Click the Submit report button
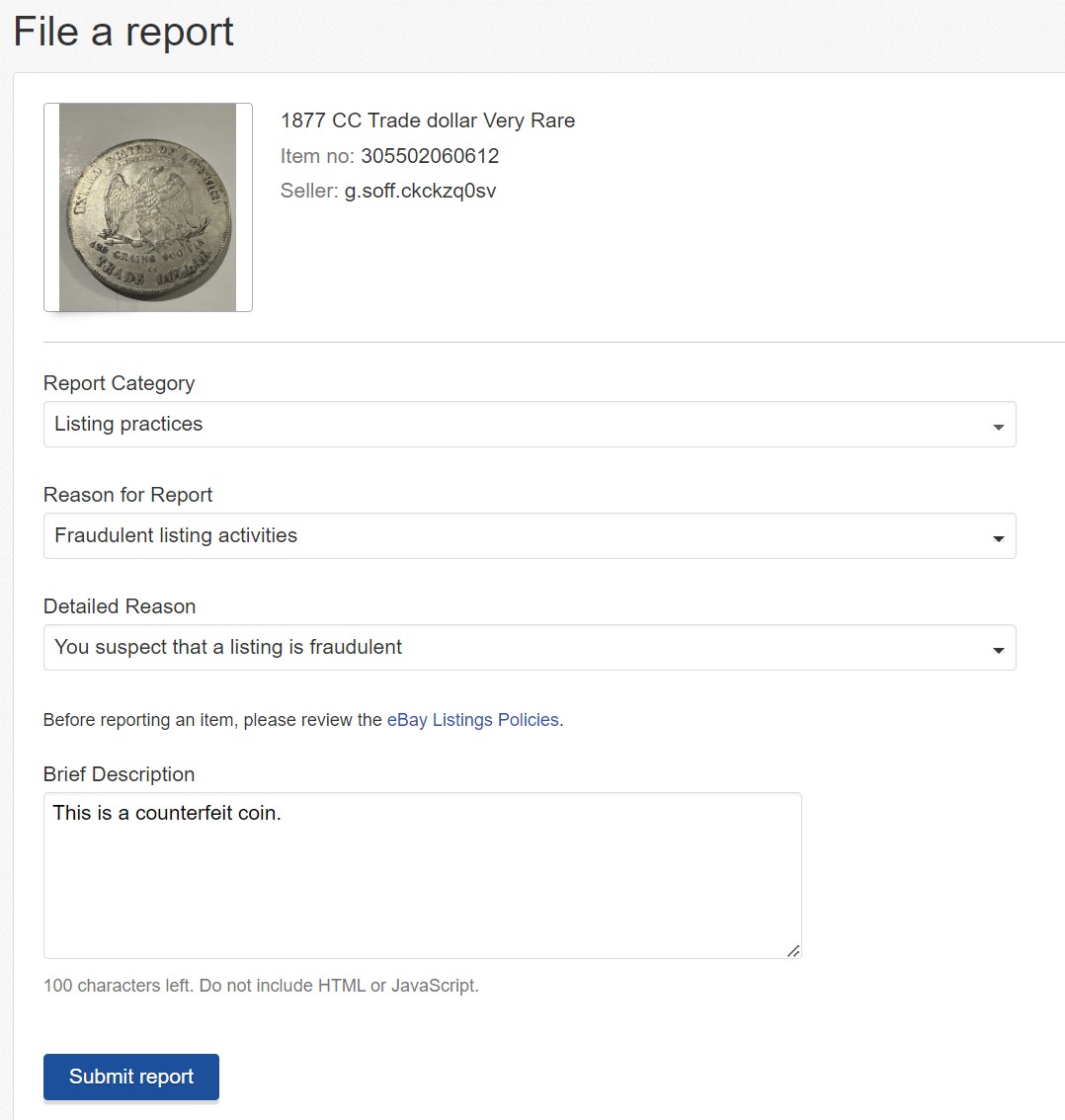Viewport: 1065px width, 1120px height. point(131,1077)
